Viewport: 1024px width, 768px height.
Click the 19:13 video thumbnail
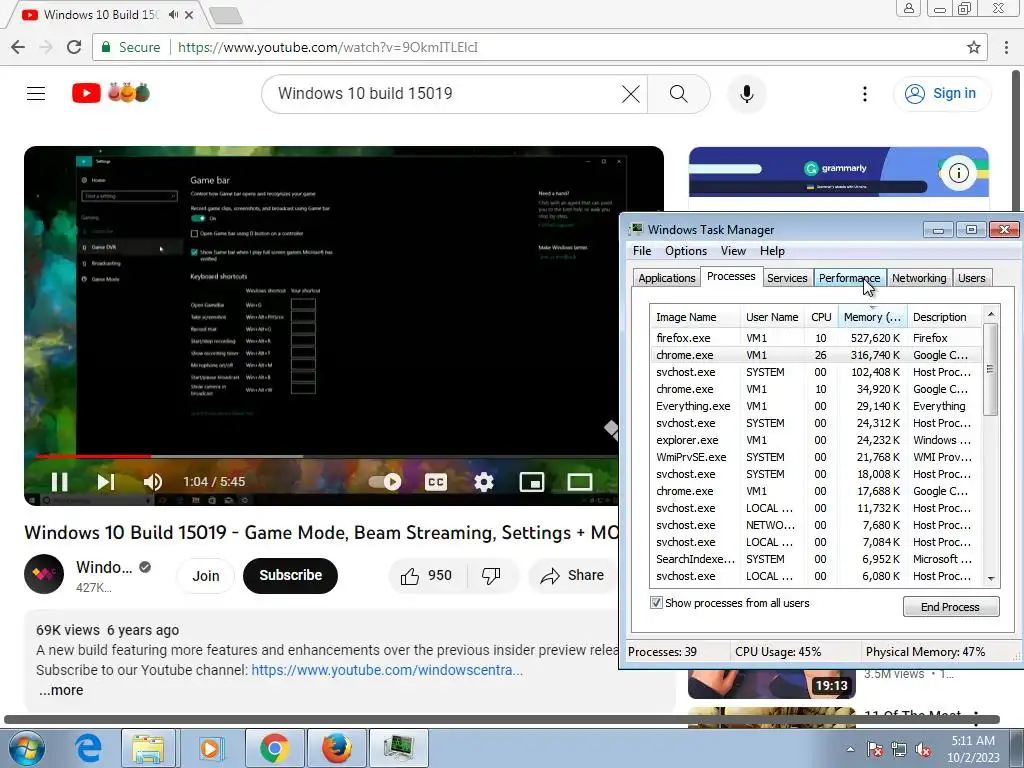point(772,684)
